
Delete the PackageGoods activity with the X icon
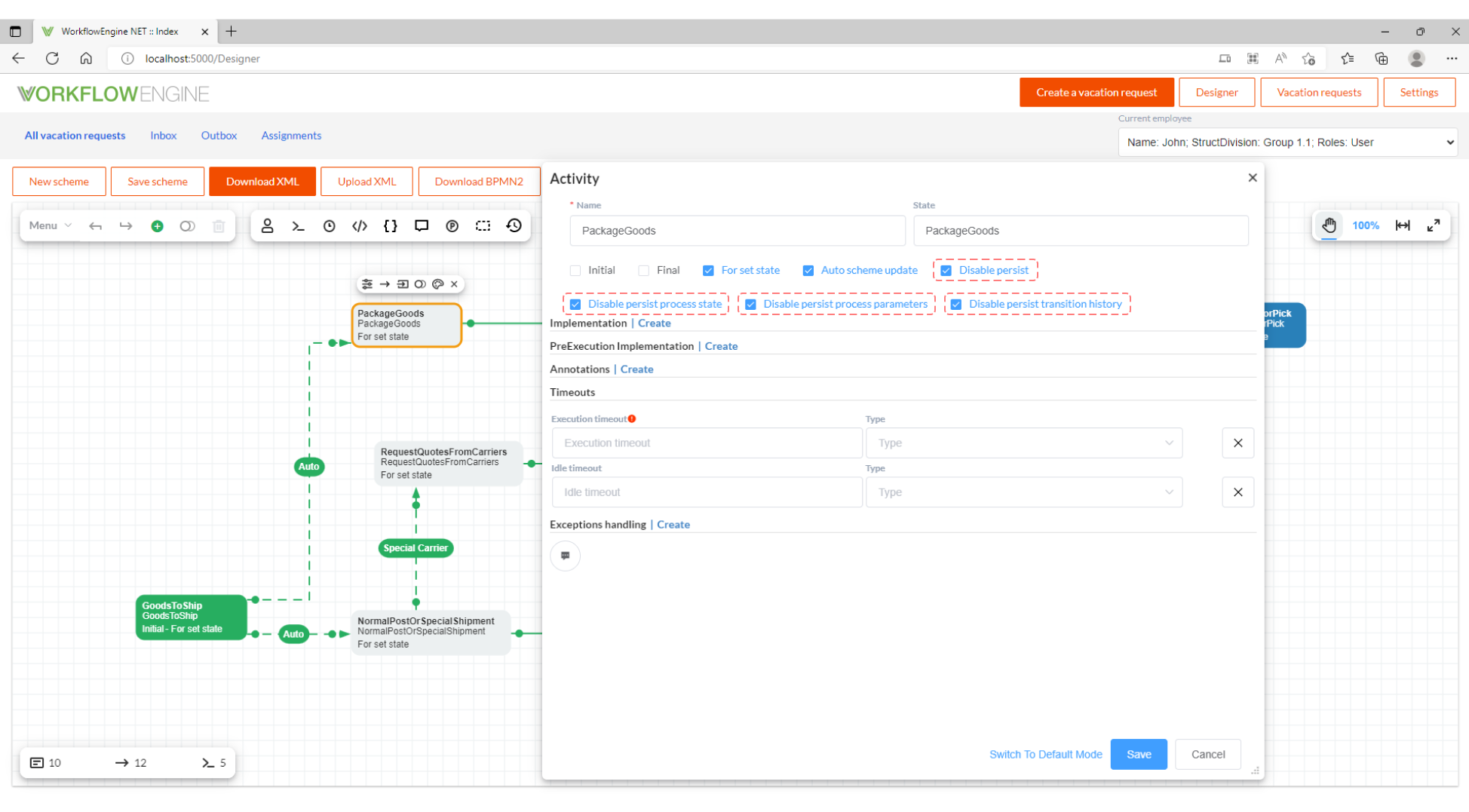[454, 284]
